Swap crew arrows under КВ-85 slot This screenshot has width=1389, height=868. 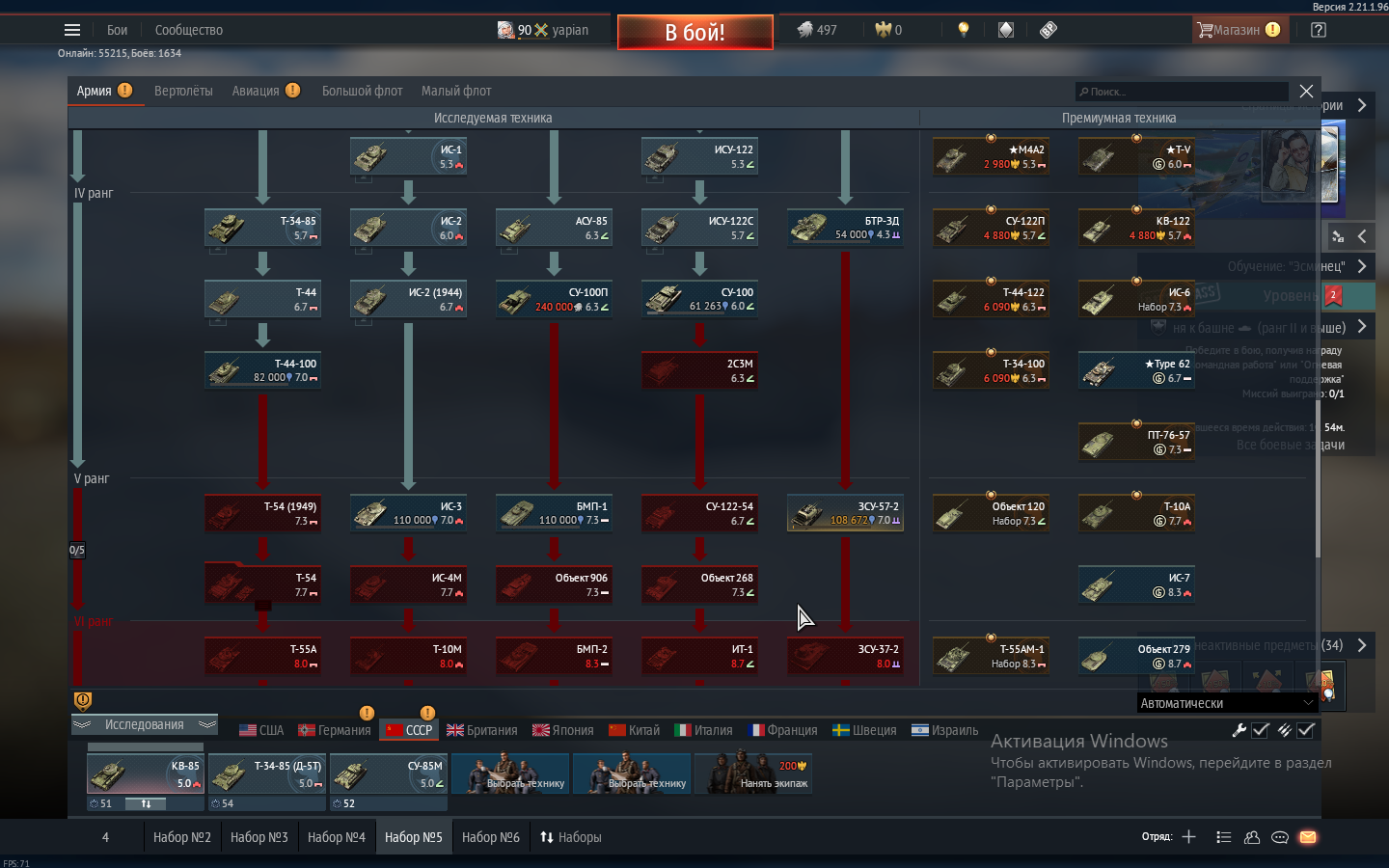coord(146,803)
